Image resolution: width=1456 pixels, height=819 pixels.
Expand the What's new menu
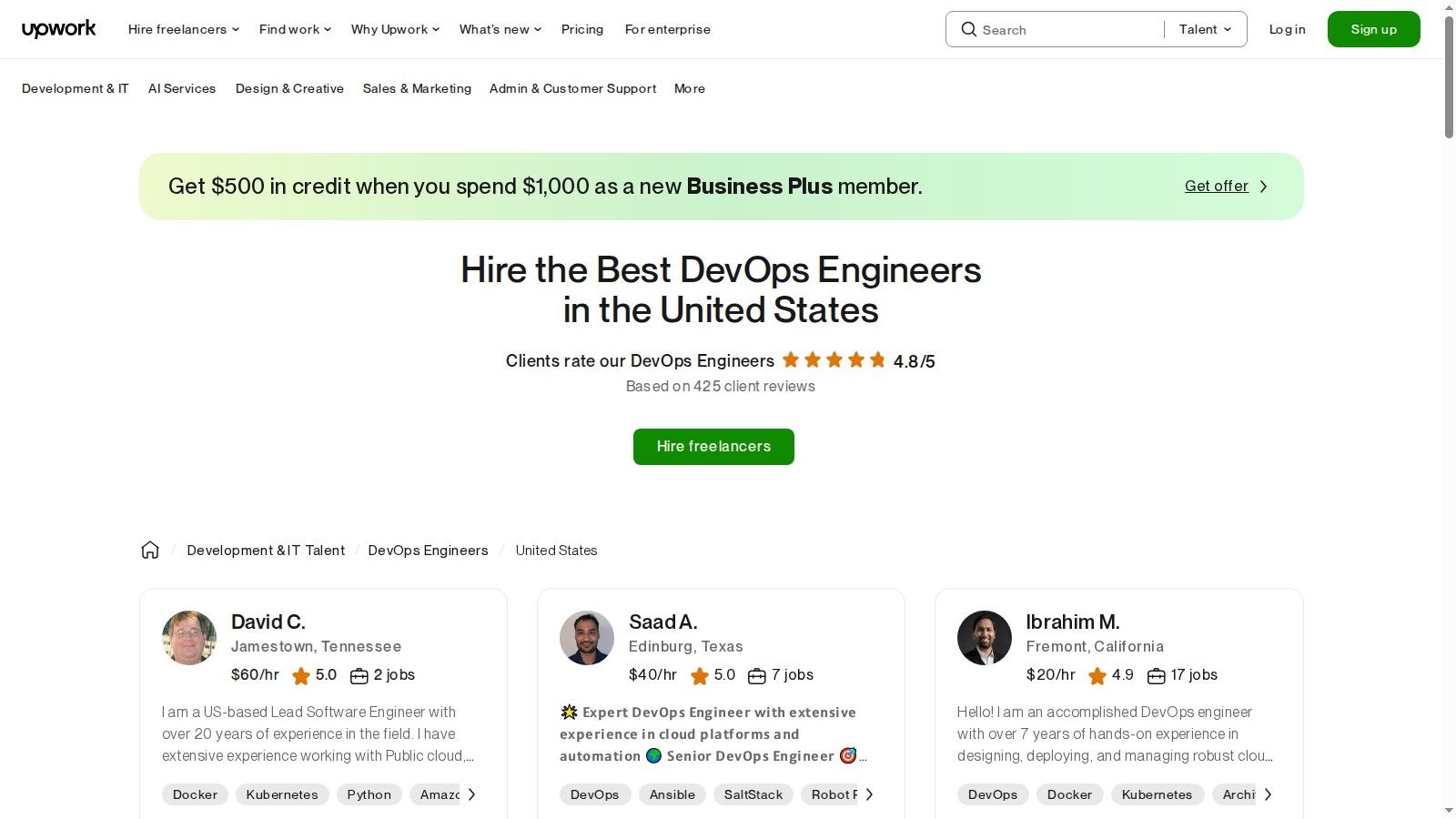pyautogui.click(x=499, y=28)
